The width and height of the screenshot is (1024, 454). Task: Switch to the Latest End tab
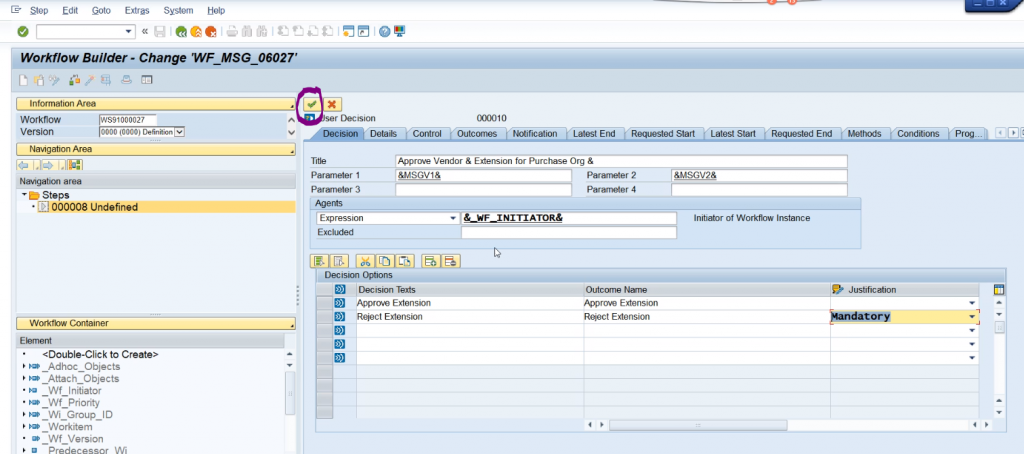594,133
